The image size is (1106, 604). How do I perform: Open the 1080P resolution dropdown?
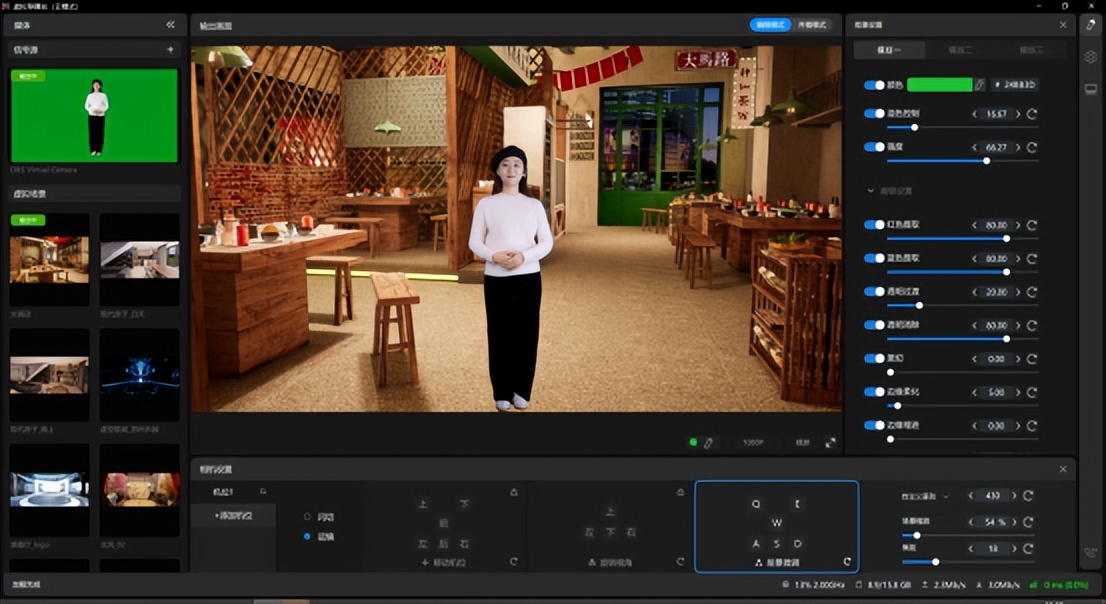pos(754,442)
